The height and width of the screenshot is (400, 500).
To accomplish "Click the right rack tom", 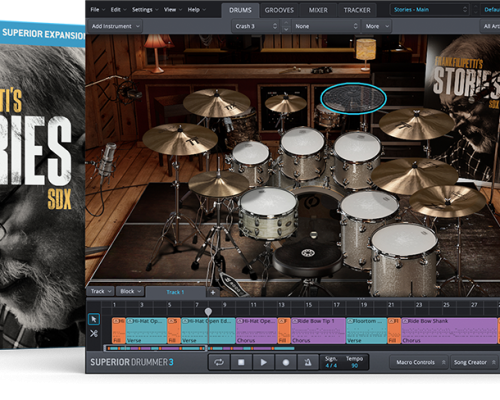I will pyautogui.click(x=357, y=160).
